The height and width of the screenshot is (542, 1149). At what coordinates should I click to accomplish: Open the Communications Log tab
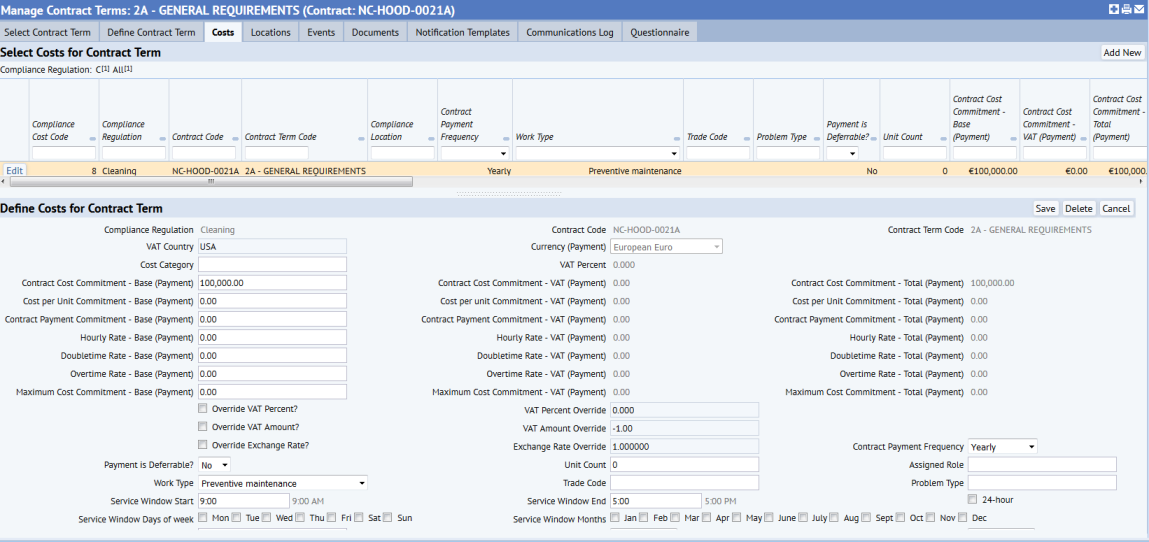569,32
